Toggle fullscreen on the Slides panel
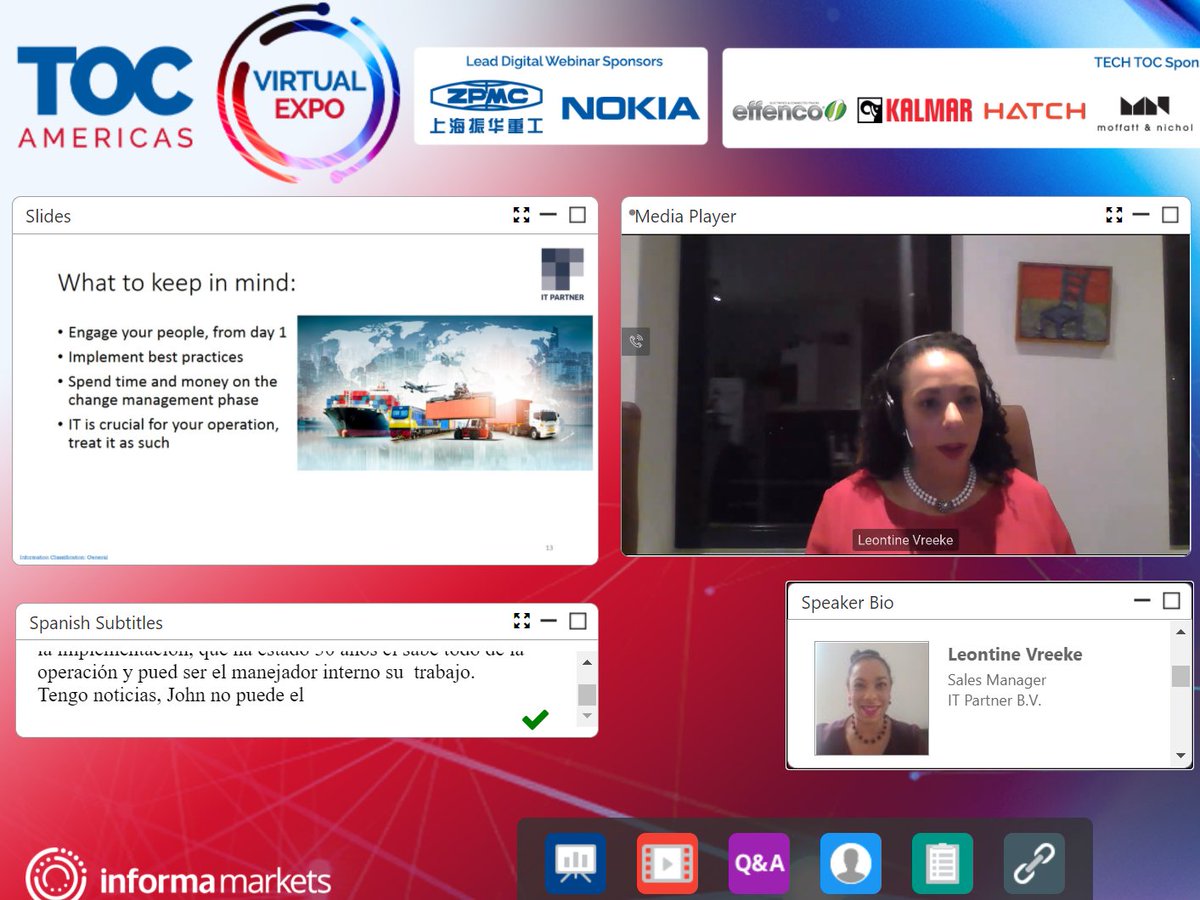The image size is (1200, 900). 521,215
